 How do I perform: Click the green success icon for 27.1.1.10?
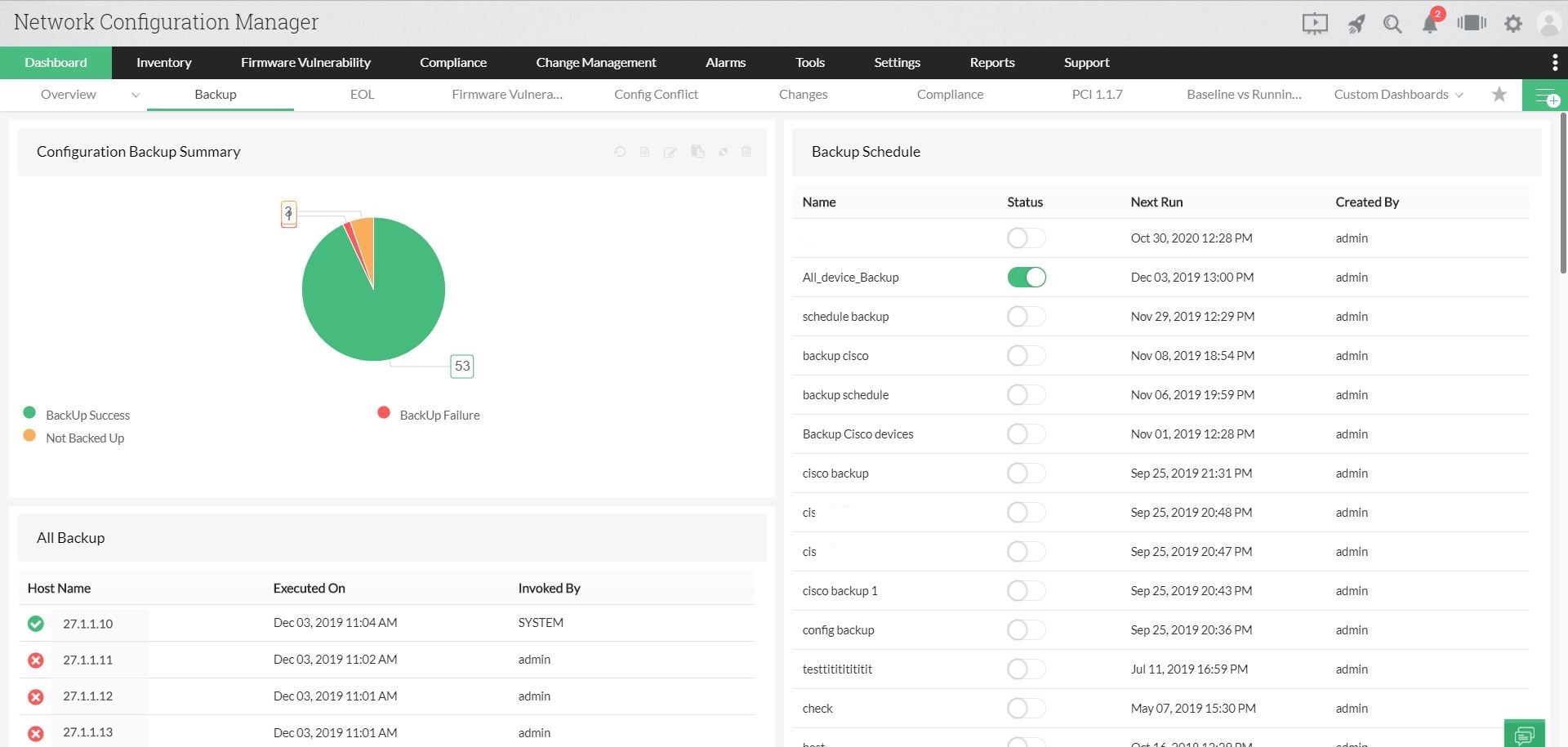[x=36, y=624]
